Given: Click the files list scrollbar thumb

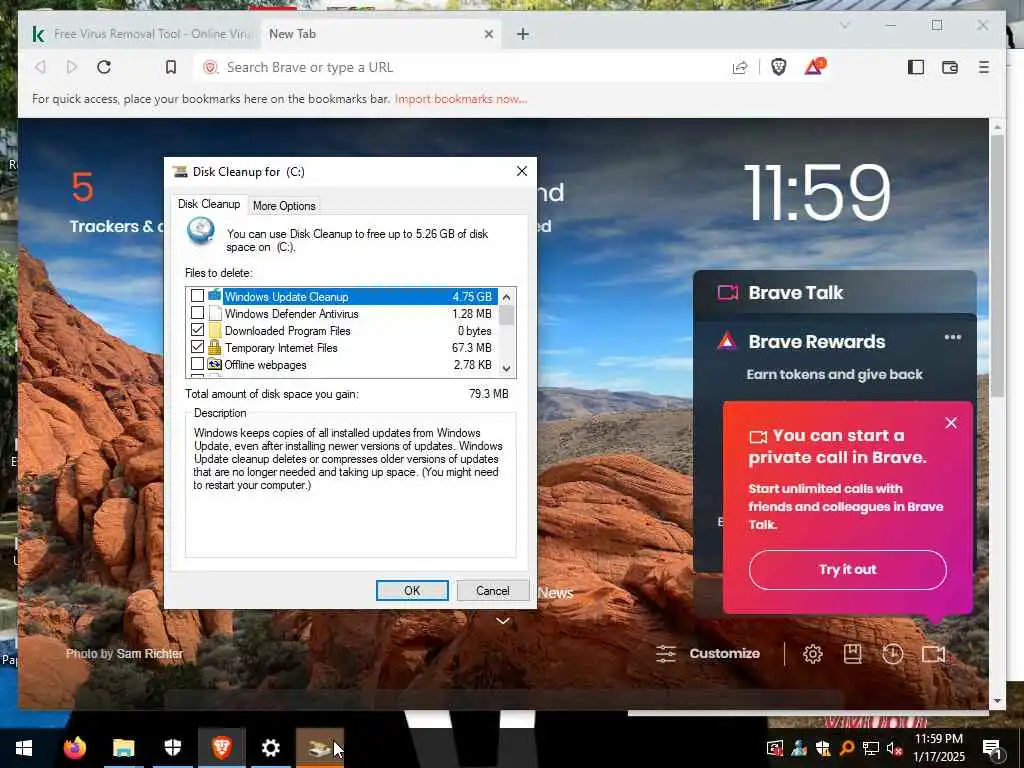Looking at the screenshot, I should pos(506,315).
